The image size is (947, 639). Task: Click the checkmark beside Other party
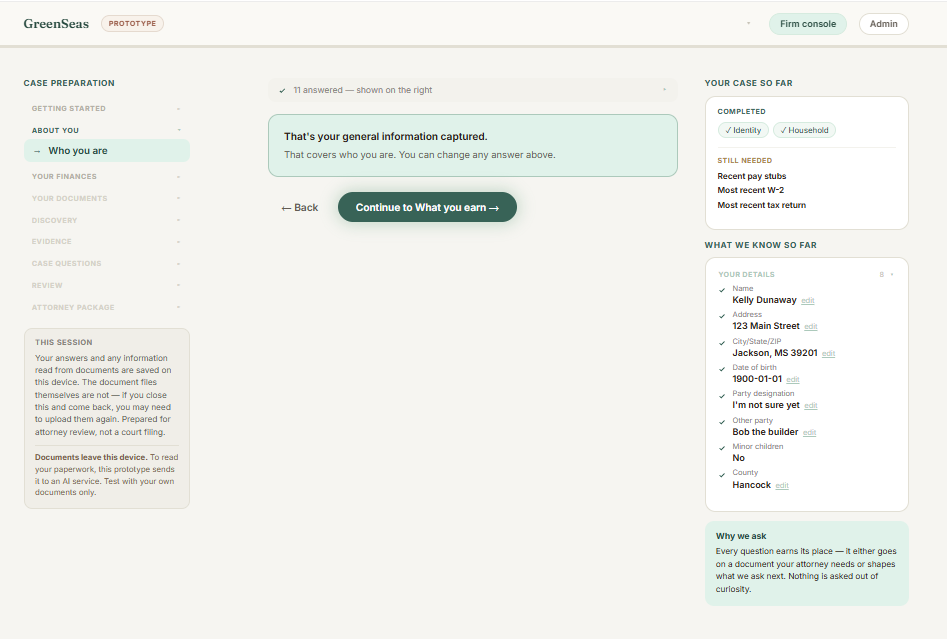tap(722, 422)
